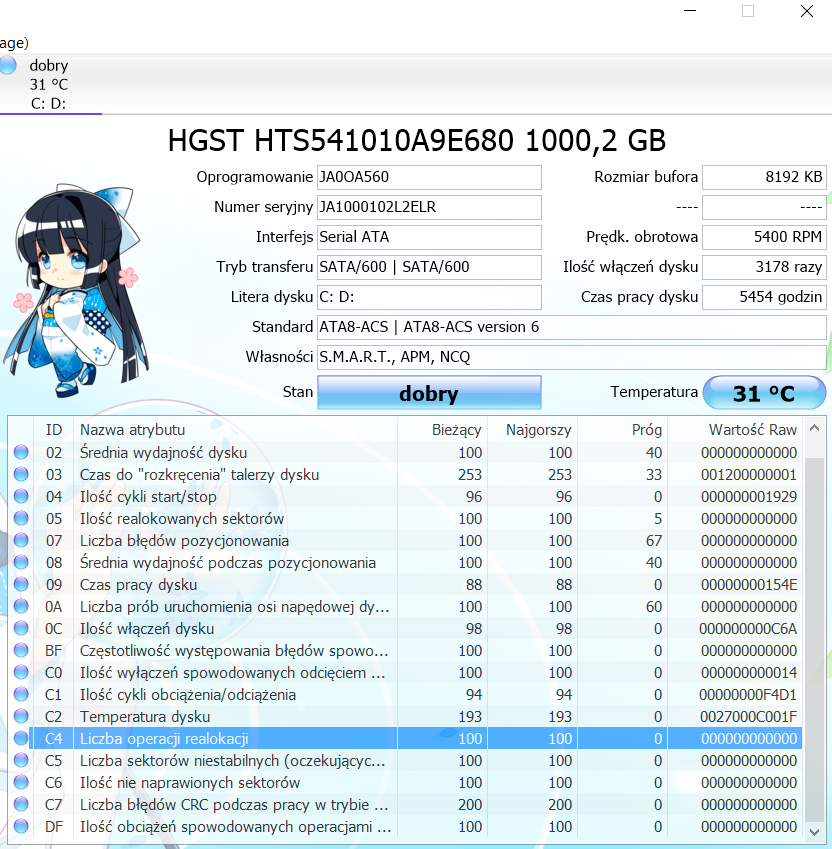
Task: Click the scroll up arrow of attribute list
Action: pos(814,428)
